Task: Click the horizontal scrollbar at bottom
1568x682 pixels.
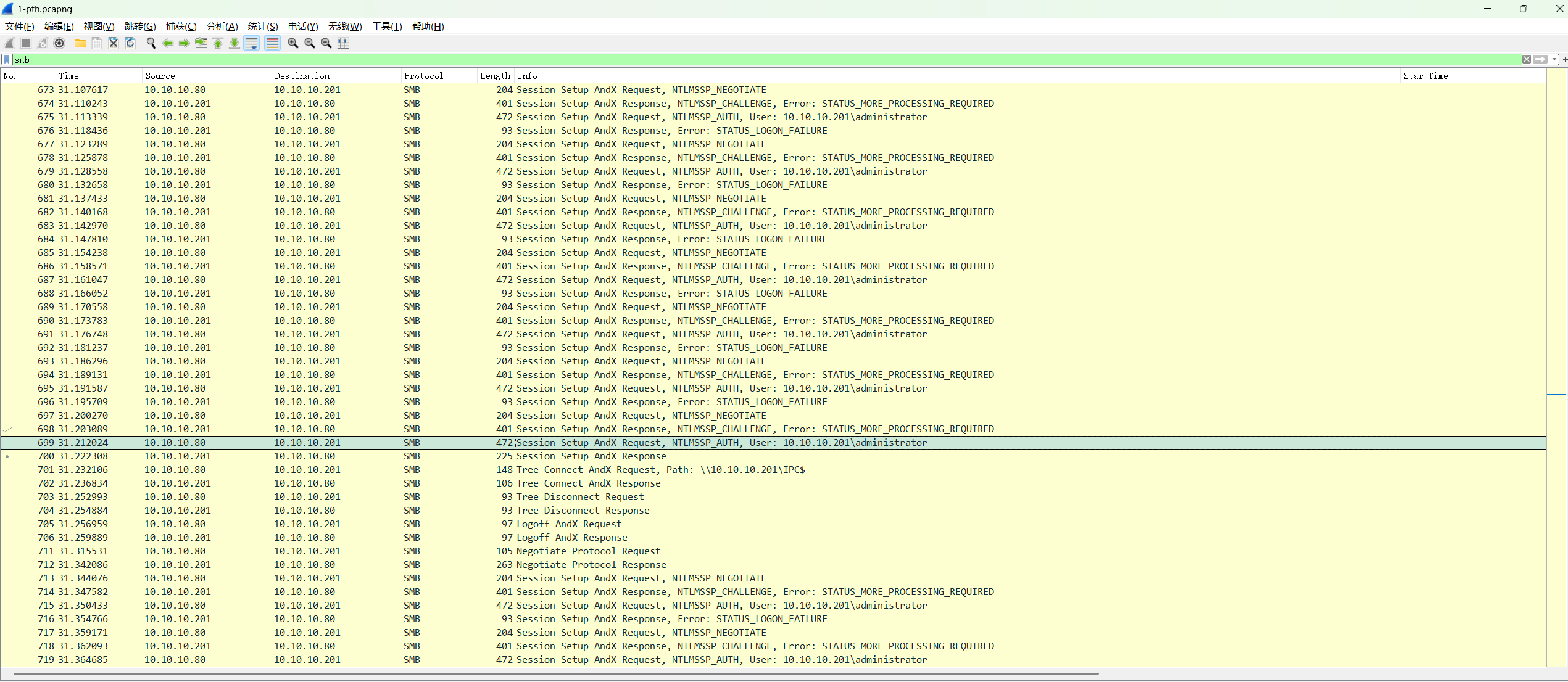Action: click(x=555, y=674)
